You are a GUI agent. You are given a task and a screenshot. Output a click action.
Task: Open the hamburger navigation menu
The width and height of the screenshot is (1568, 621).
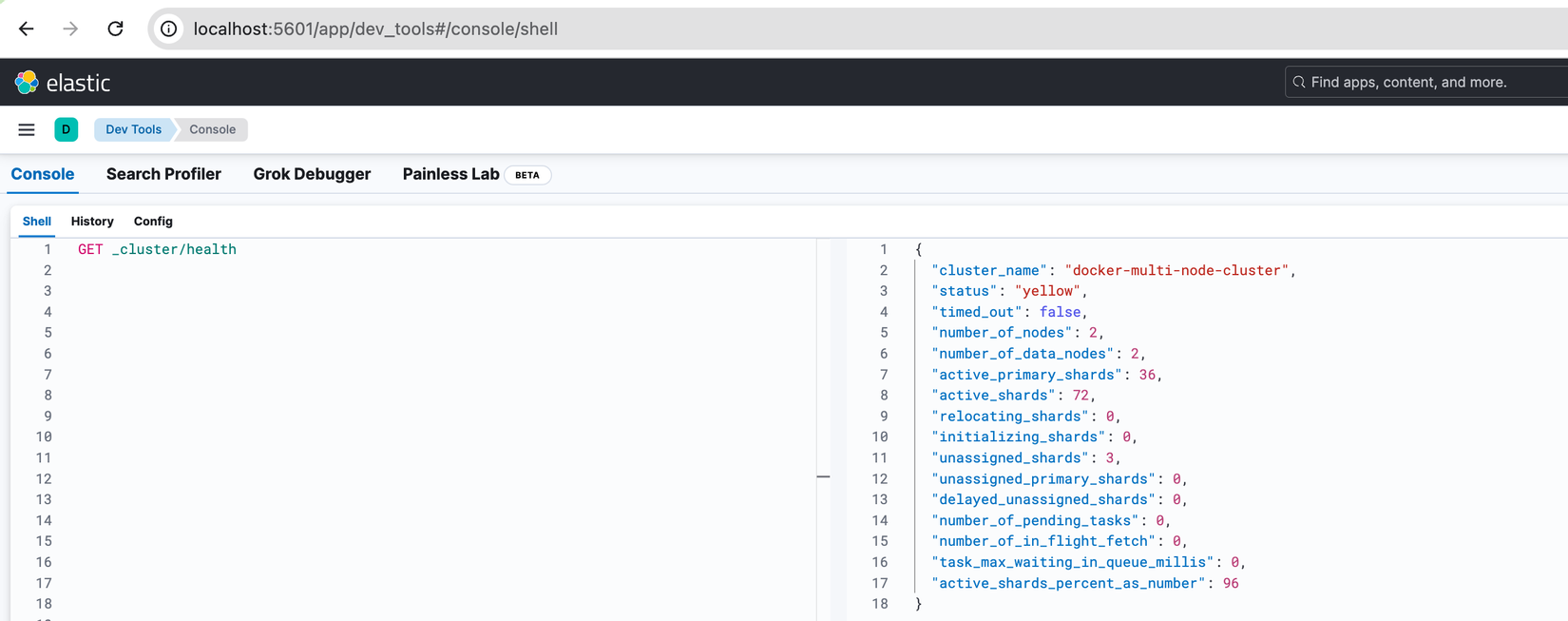(x=27, y=129)
